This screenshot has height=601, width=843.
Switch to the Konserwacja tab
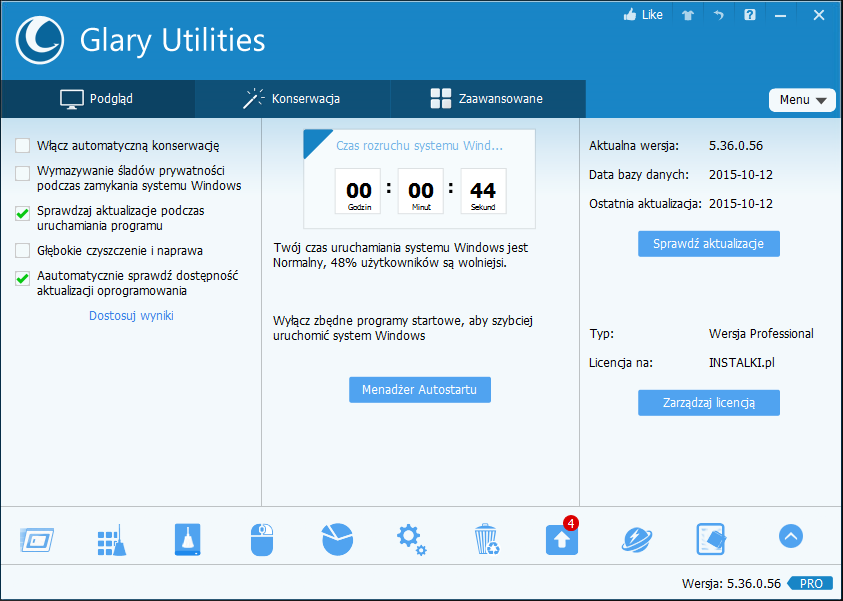(x=291, y=99)
